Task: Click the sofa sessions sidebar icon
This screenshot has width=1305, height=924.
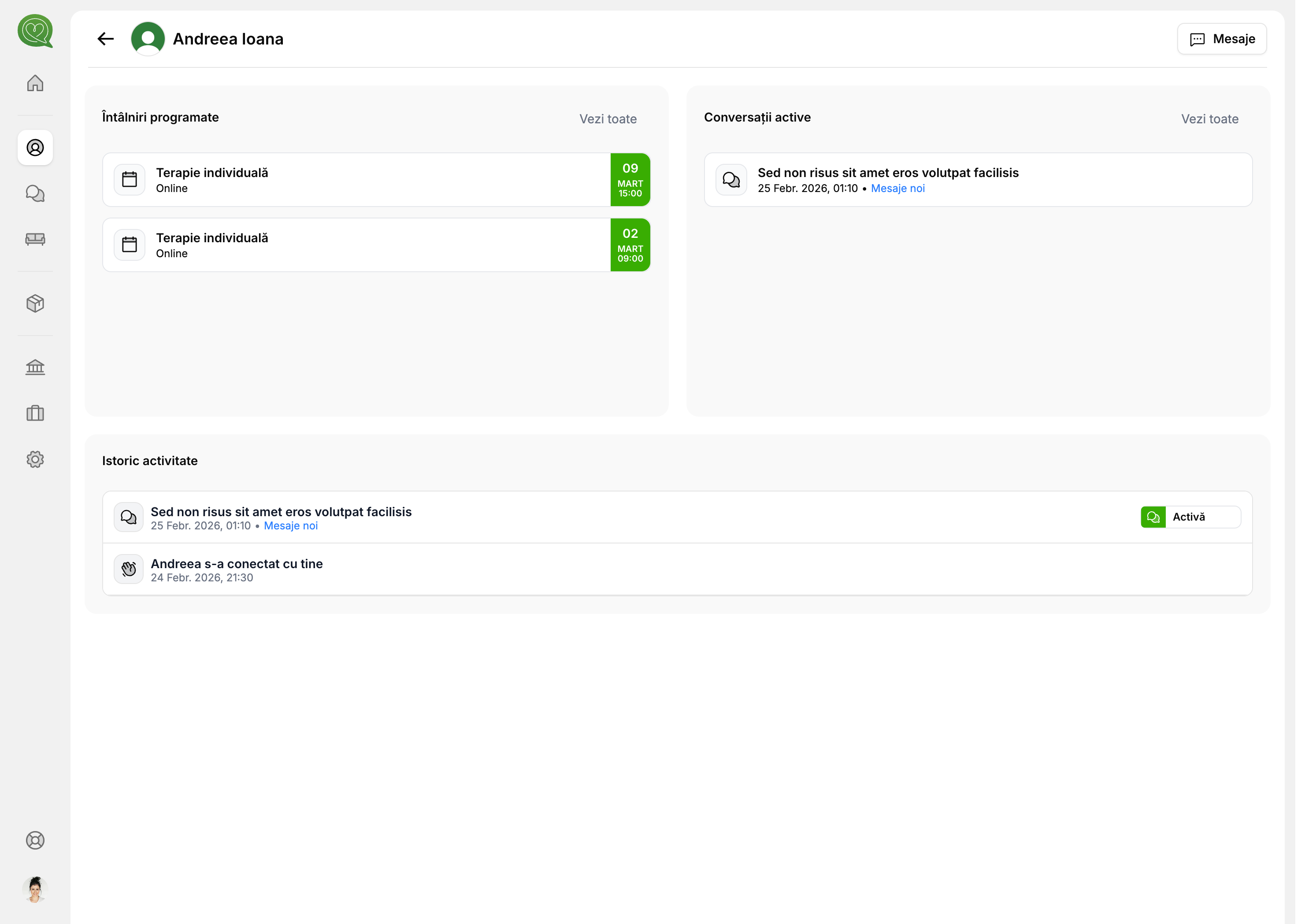Action: coord(35,240)
